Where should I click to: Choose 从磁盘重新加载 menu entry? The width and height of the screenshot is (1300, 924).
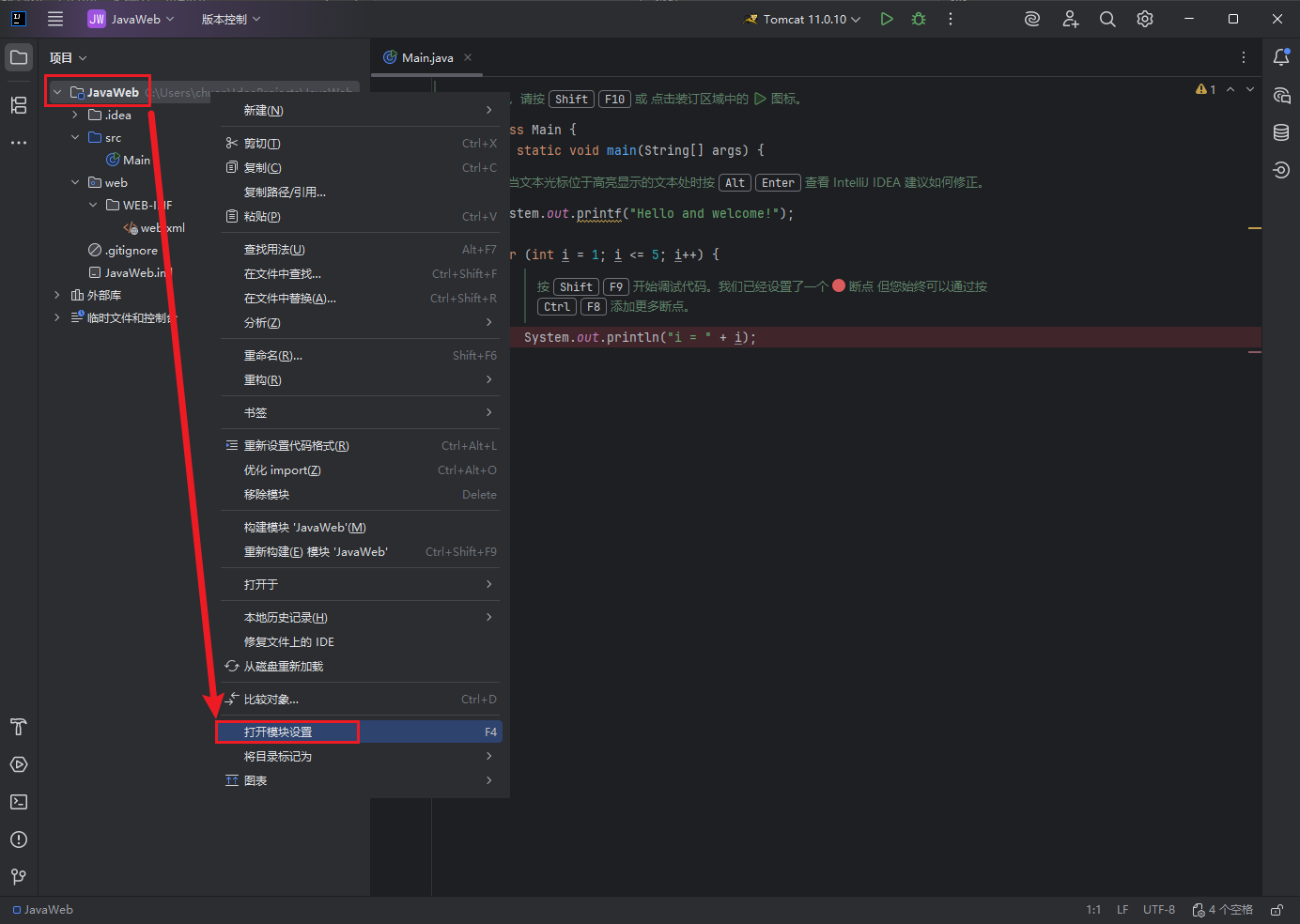point(362,666)
